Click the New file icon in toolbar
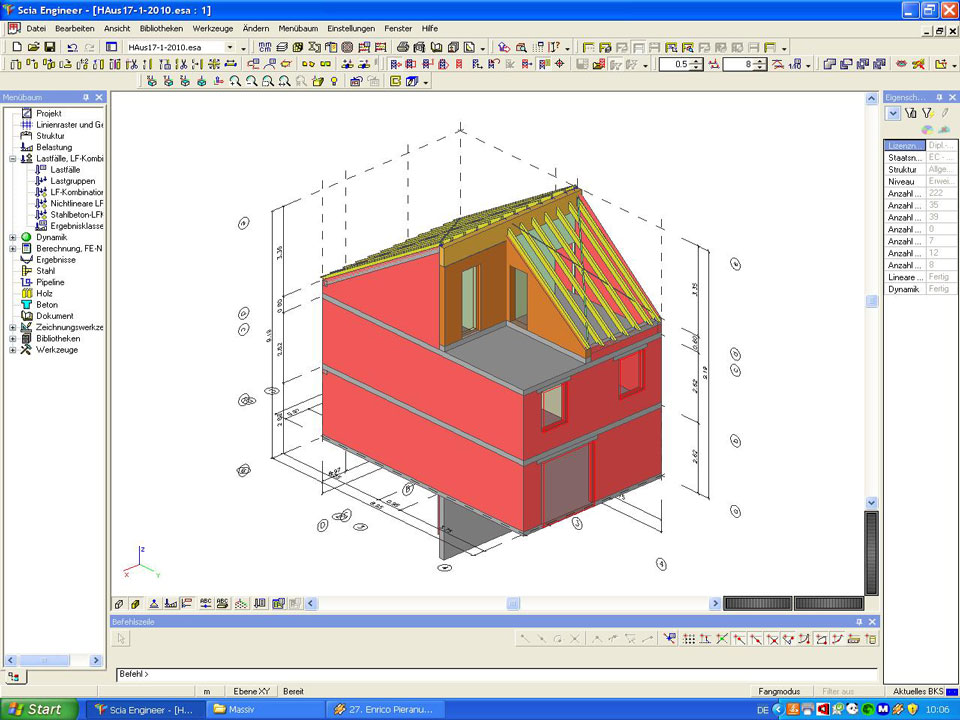Viewport: 960px width, 720px height. pyautogui.click(x=16, y=47)
